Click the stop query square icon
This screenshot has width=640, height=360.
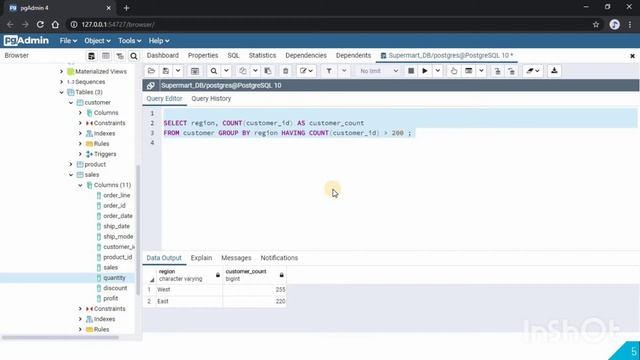[x=411, y=71]
